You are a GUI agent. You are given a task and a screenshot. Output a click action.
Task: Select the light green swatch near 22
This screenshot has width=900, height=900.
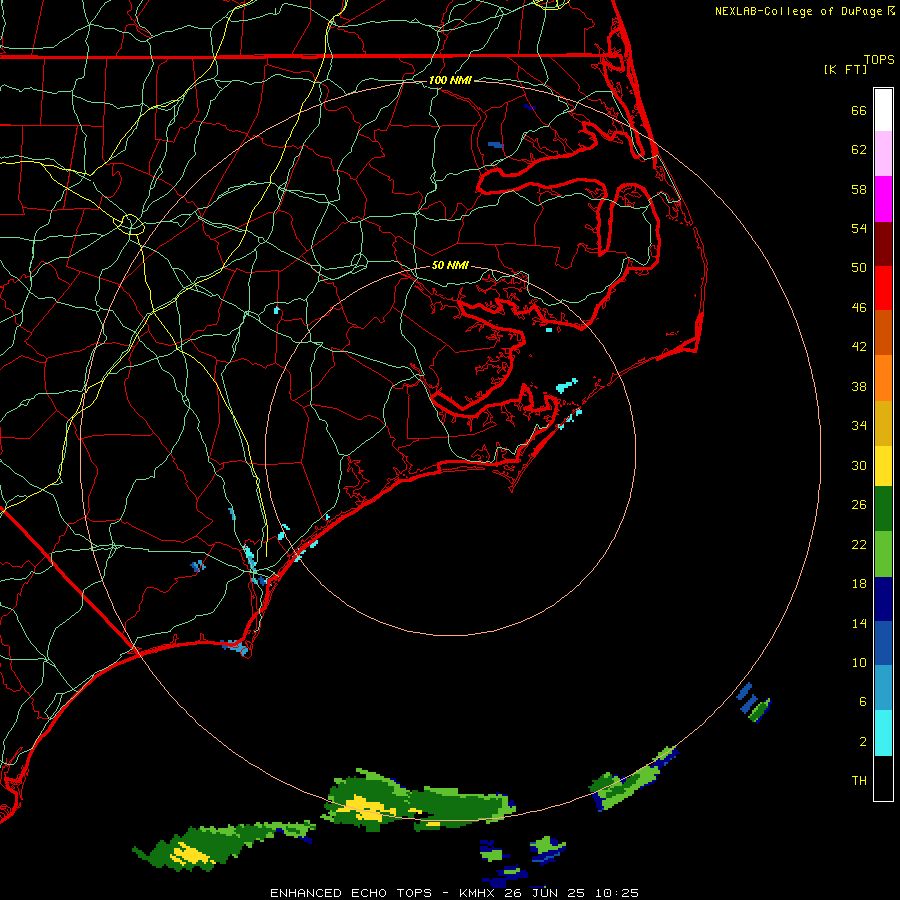(x=883, y=554)
